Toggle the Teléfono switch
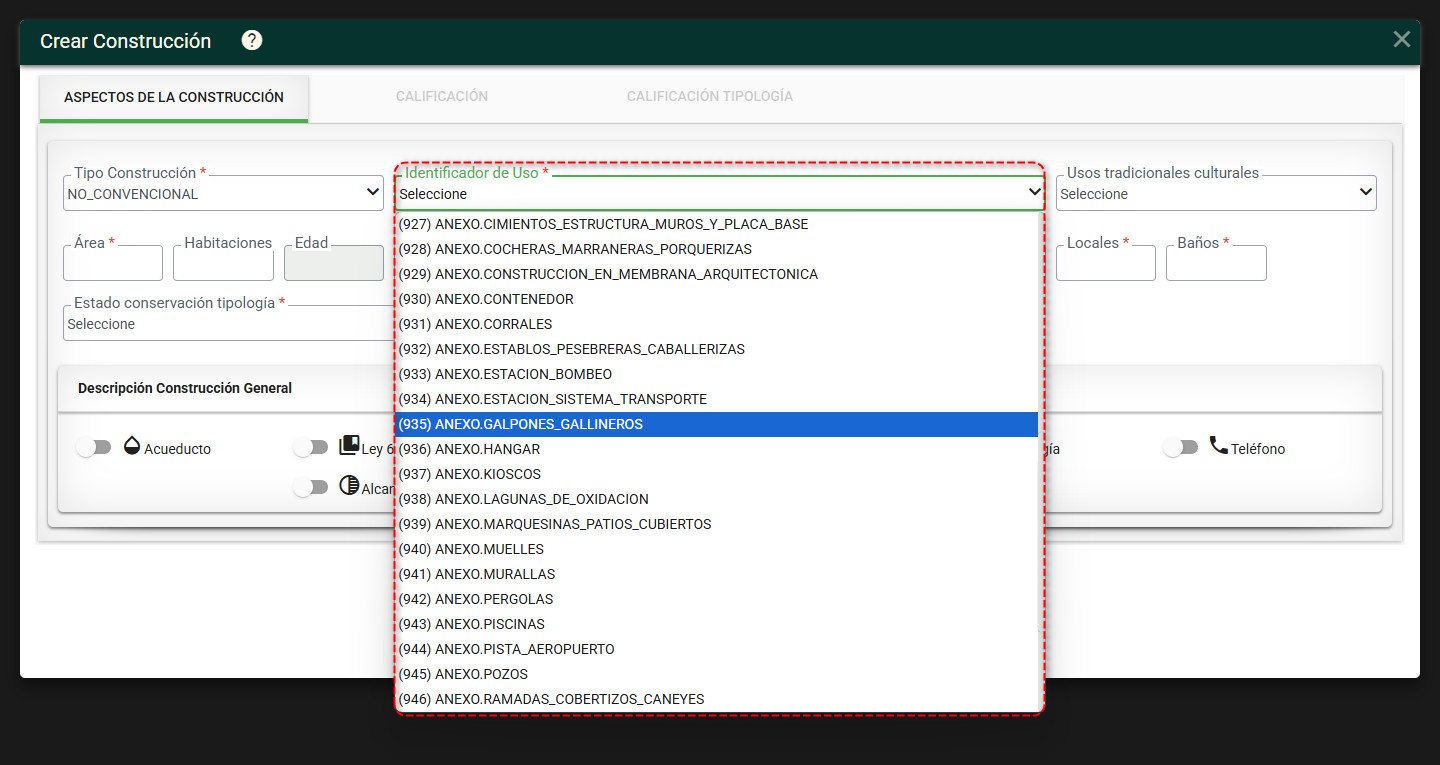 pyautogui.click(x=1180, y=448)
